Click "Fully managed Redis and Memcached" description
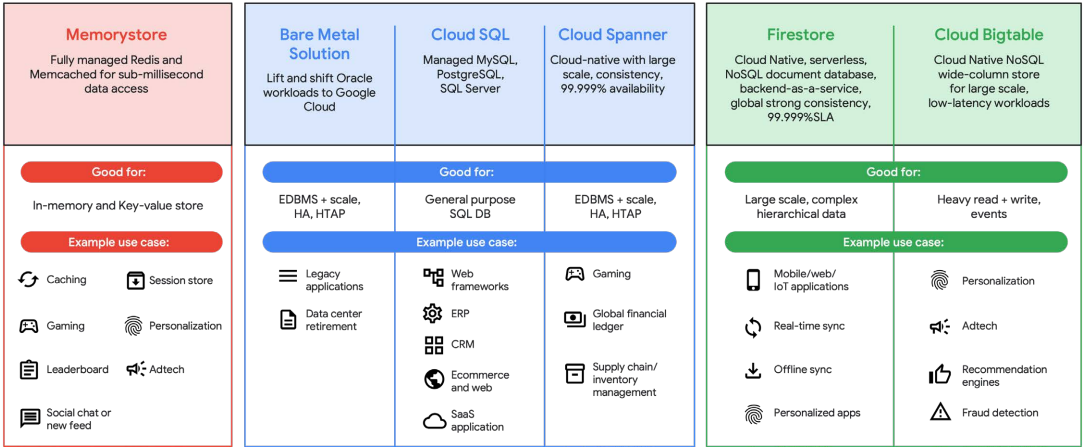 pyautogui.click(x=116, y=74)
